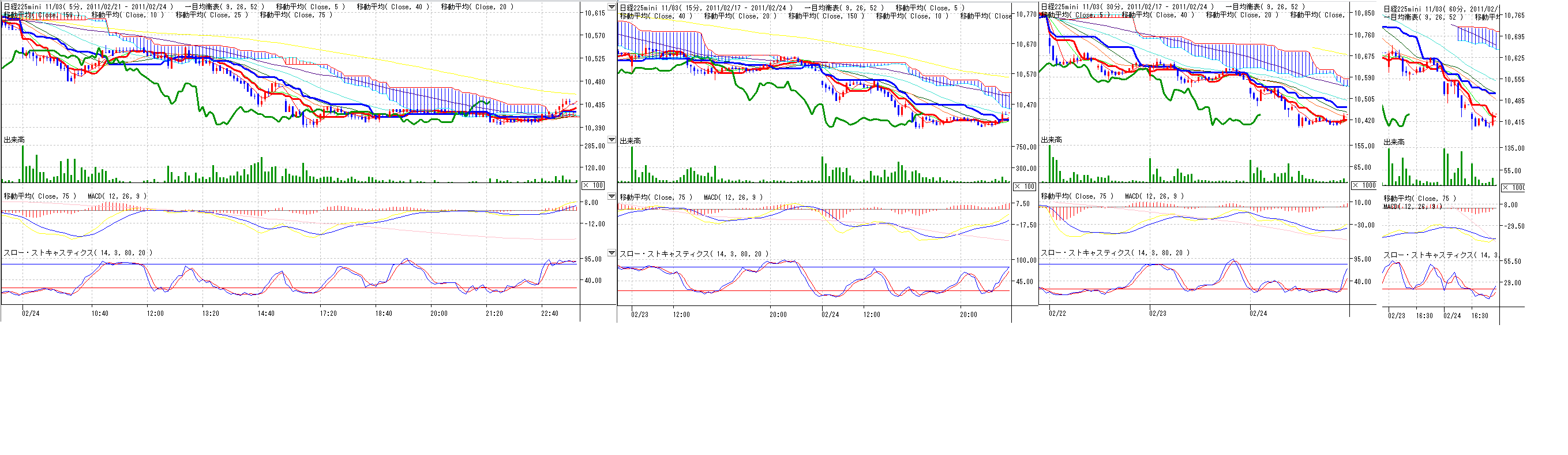Click the 日経225mini 30分 chart title
Viewport: 1568px width, 455px height.
click(1127, 7)
